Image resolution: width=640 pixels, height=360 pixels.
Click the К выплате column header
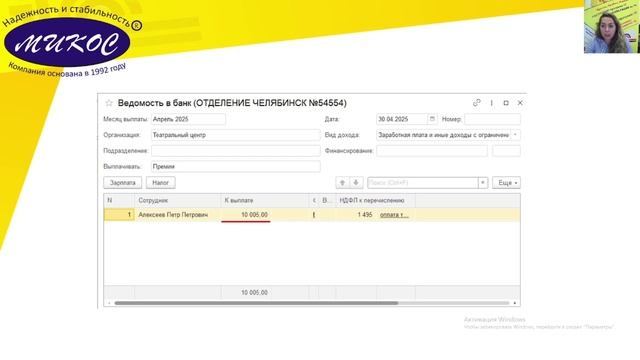pyautogui.click(x=265, y=200)
